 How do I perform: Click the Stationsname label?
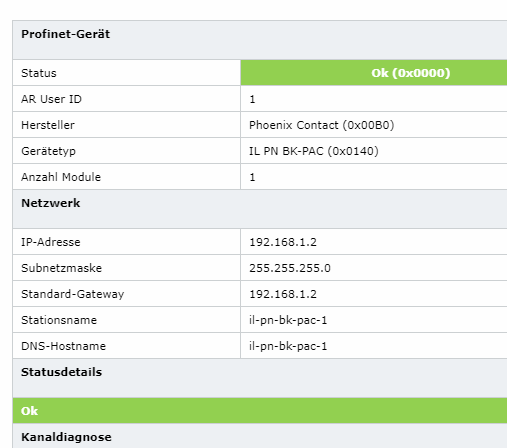click(59, 320)
